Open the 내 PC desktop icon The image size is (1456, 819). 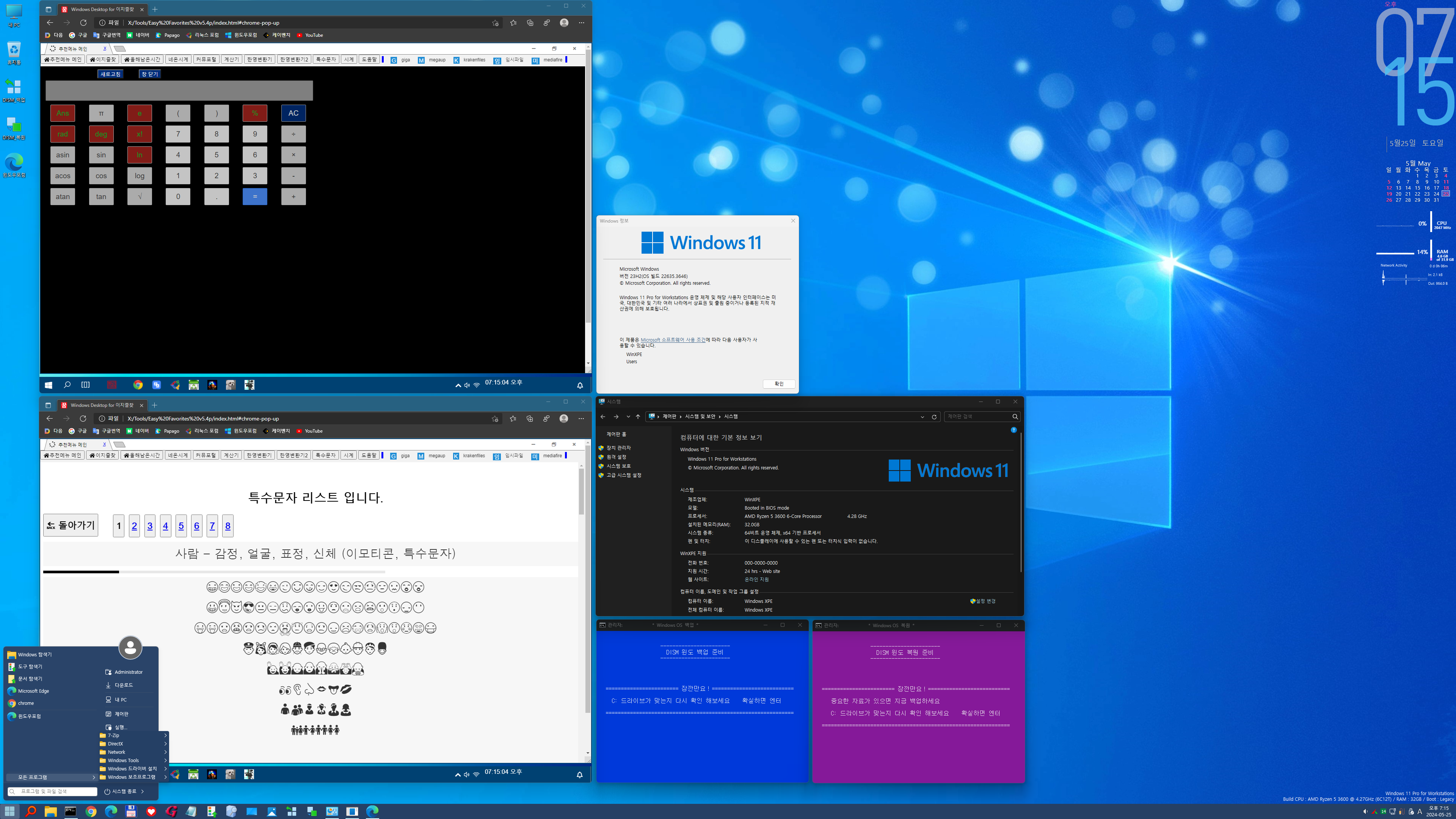pyautogui.click(x=14, y=16)
